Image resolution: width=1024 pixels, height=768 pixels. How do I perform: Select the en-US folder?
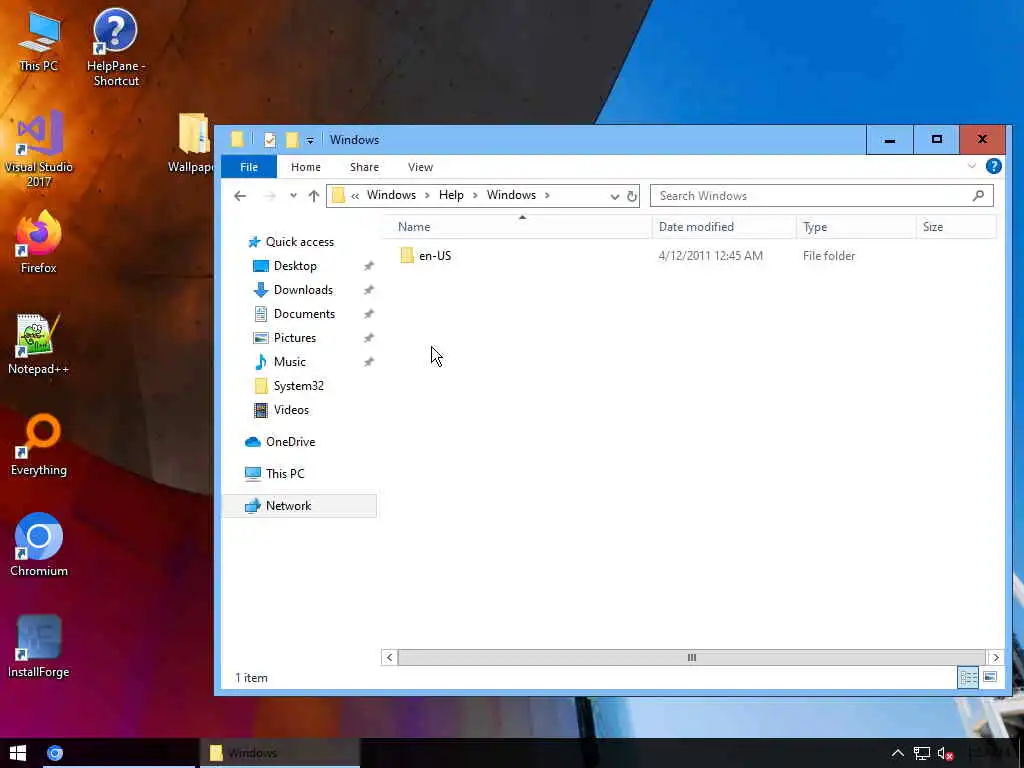(x=426, y=256)
